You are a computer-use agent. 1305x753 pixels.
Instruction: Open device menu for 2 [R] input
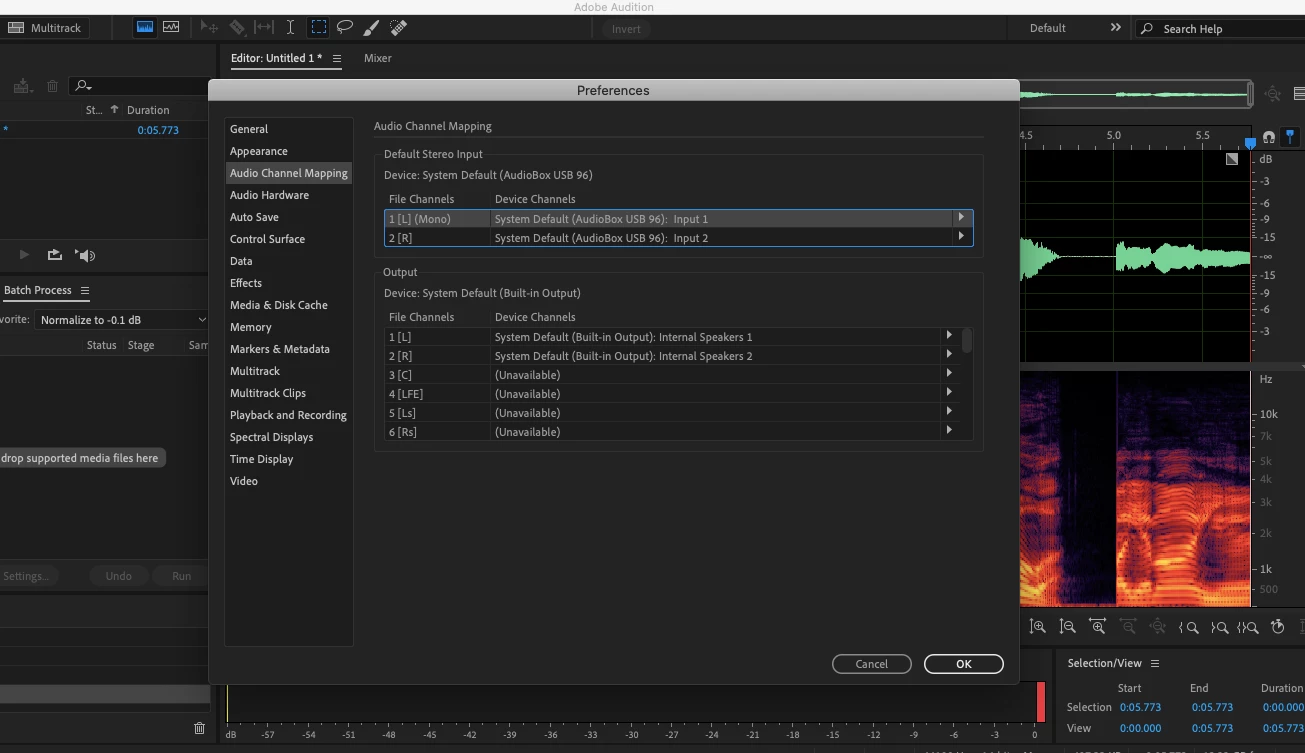[961, 237]
